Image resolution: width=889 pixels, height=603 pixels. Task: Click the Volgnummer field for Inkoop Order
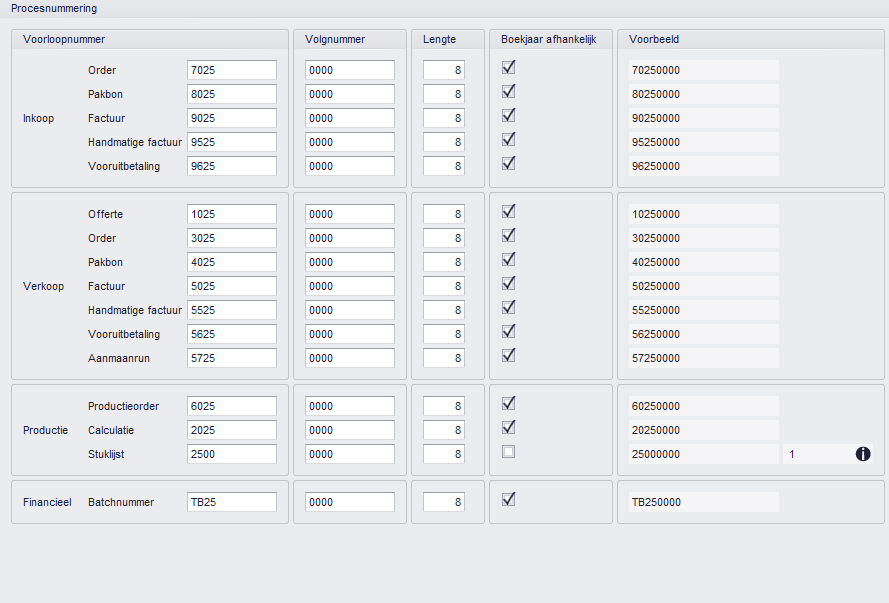tap(350, 70)
